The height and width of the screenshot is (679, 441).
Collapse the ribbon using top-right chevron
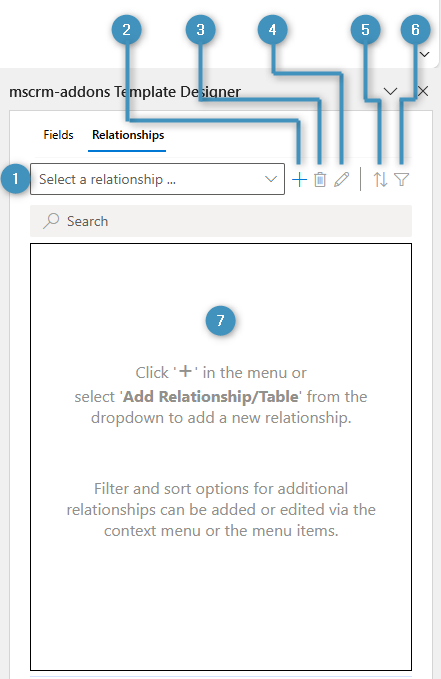tap(425, 55)
